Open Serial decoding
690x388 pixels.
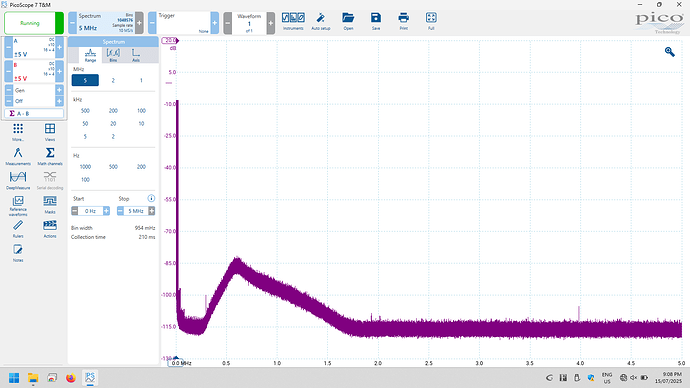(50, 180)
